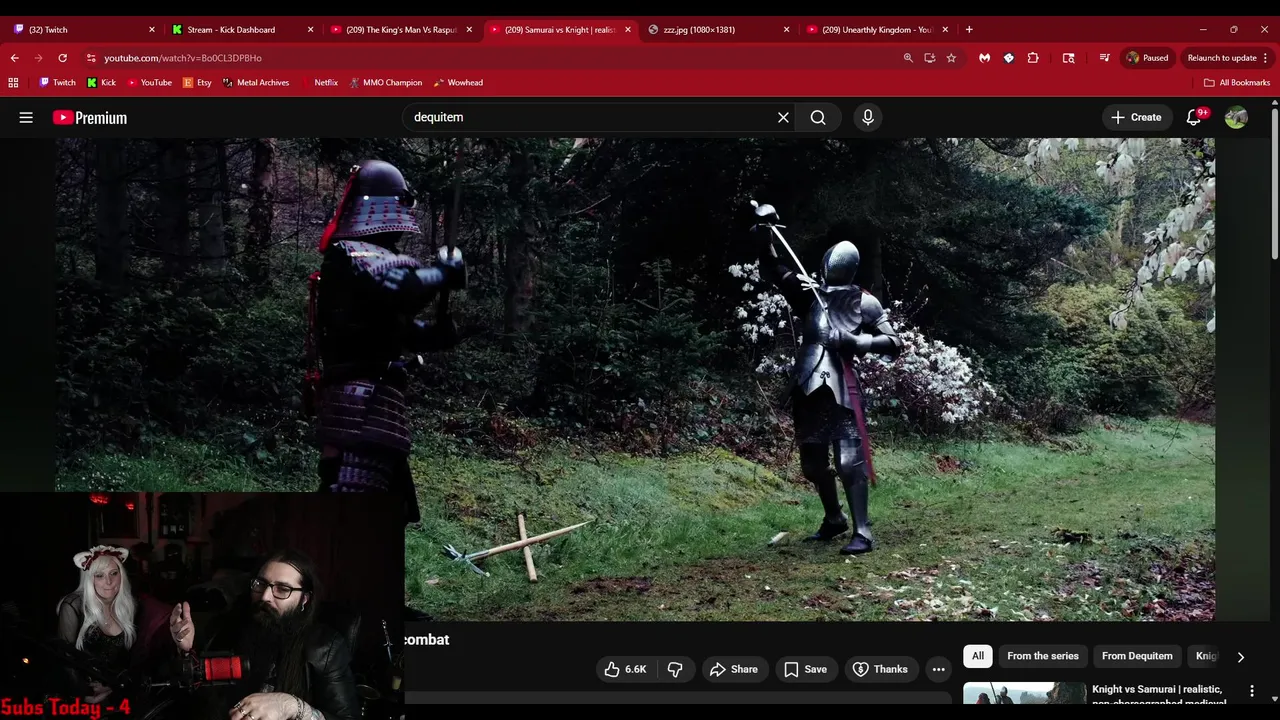The height and width of the screenshot is (720, 1280).
Task: Click the video player frame
Action: (635, 379)
